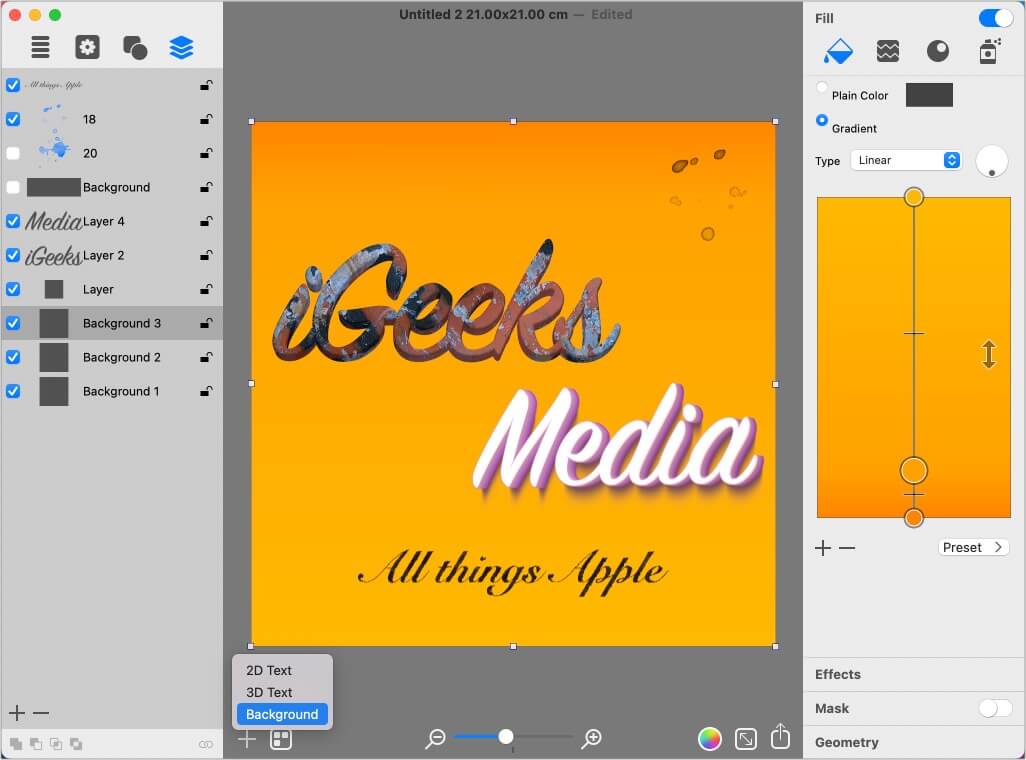Select the Background 2 layer row
The width and height of the screenshot is (1026, 760).
[x=112, y=357]
